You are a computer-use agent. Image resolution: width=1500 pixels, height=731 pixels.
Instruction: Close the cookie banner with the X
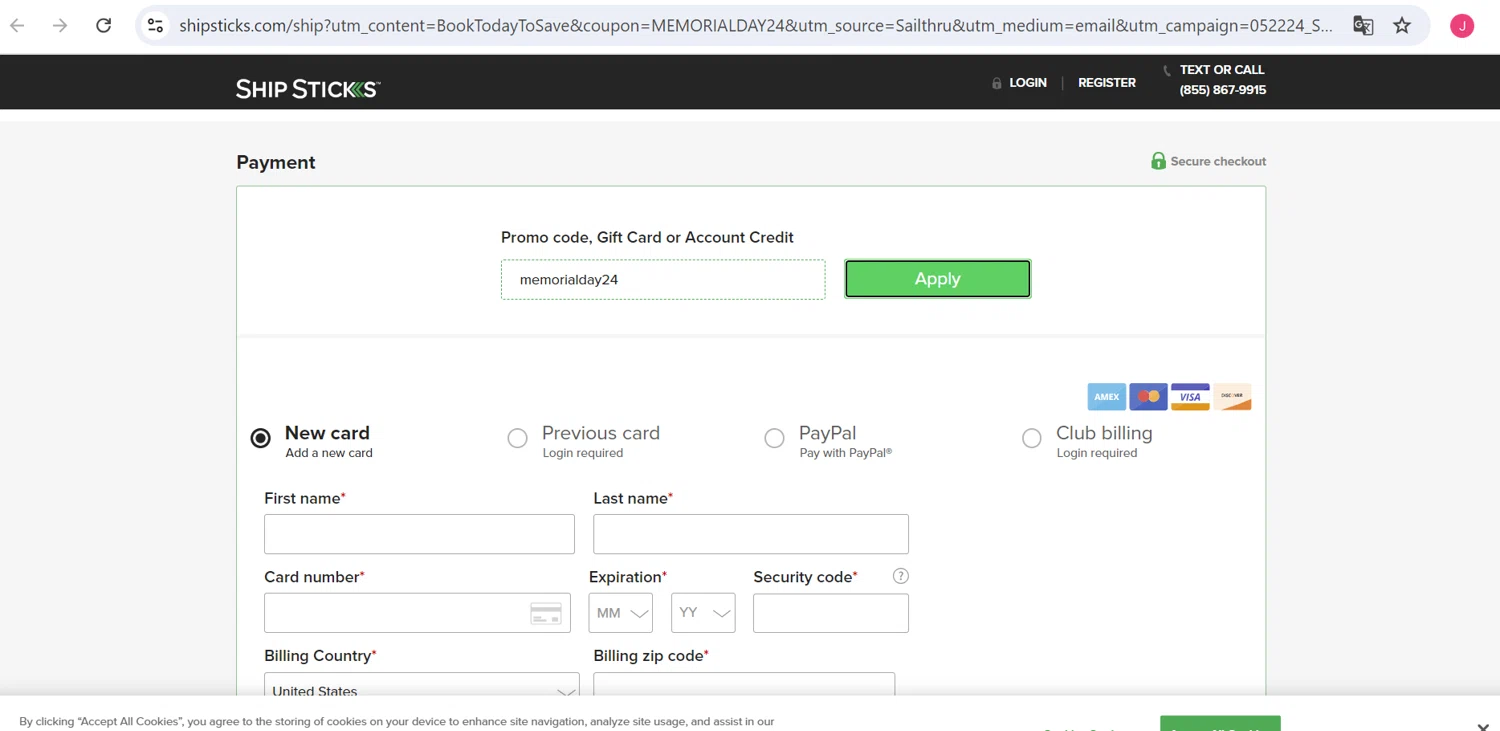(x=1482, y=725)
